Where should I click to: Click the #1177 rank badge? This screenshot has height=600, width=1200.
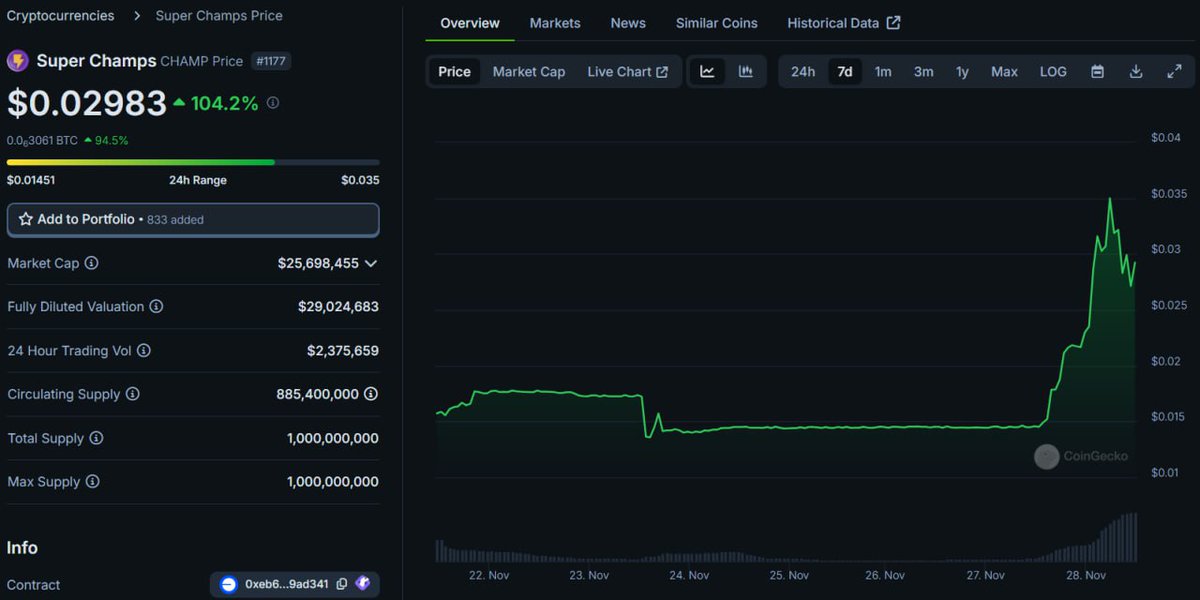click(271, 61)
